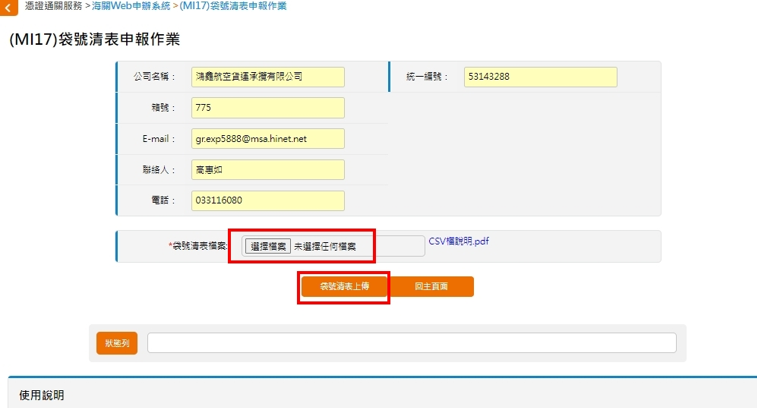Click the 袋號清表上傳 upload button
Screen dimensions: 757x408
point(344,287)
